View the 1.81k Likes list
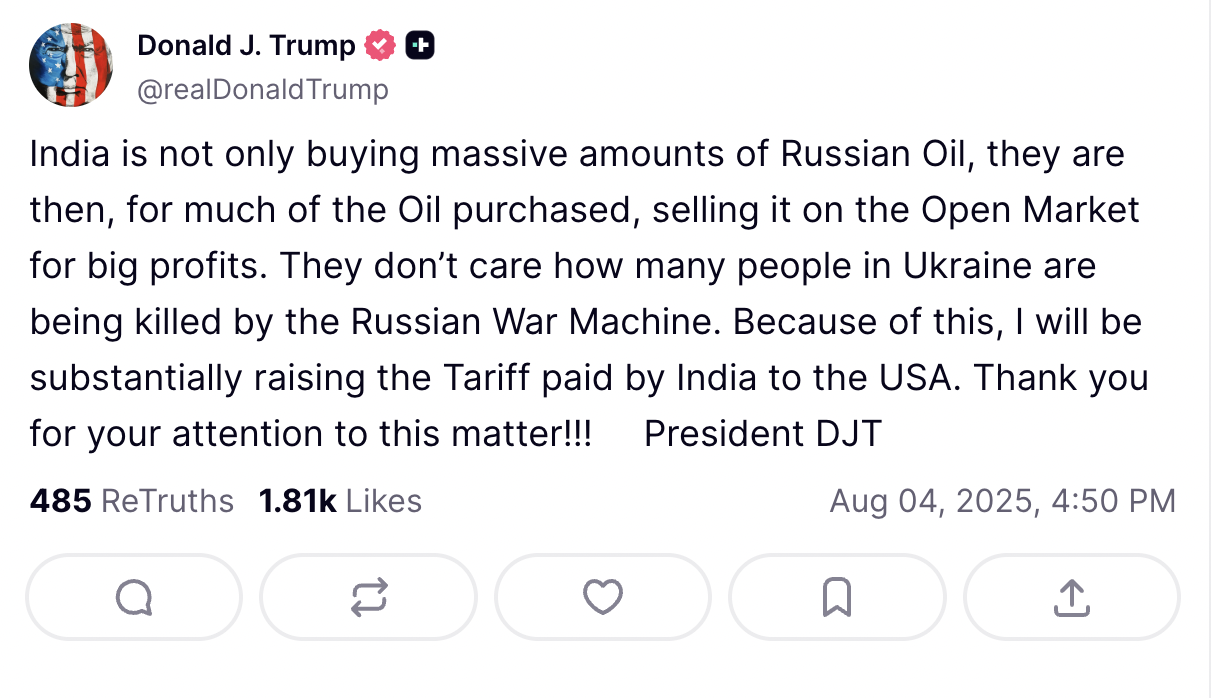 340,501
